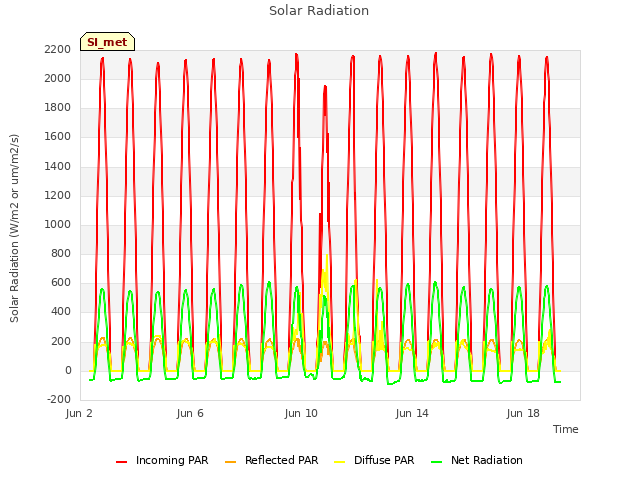
Task: Select the Diffuse PAR legend label
Action: point(384,460)
